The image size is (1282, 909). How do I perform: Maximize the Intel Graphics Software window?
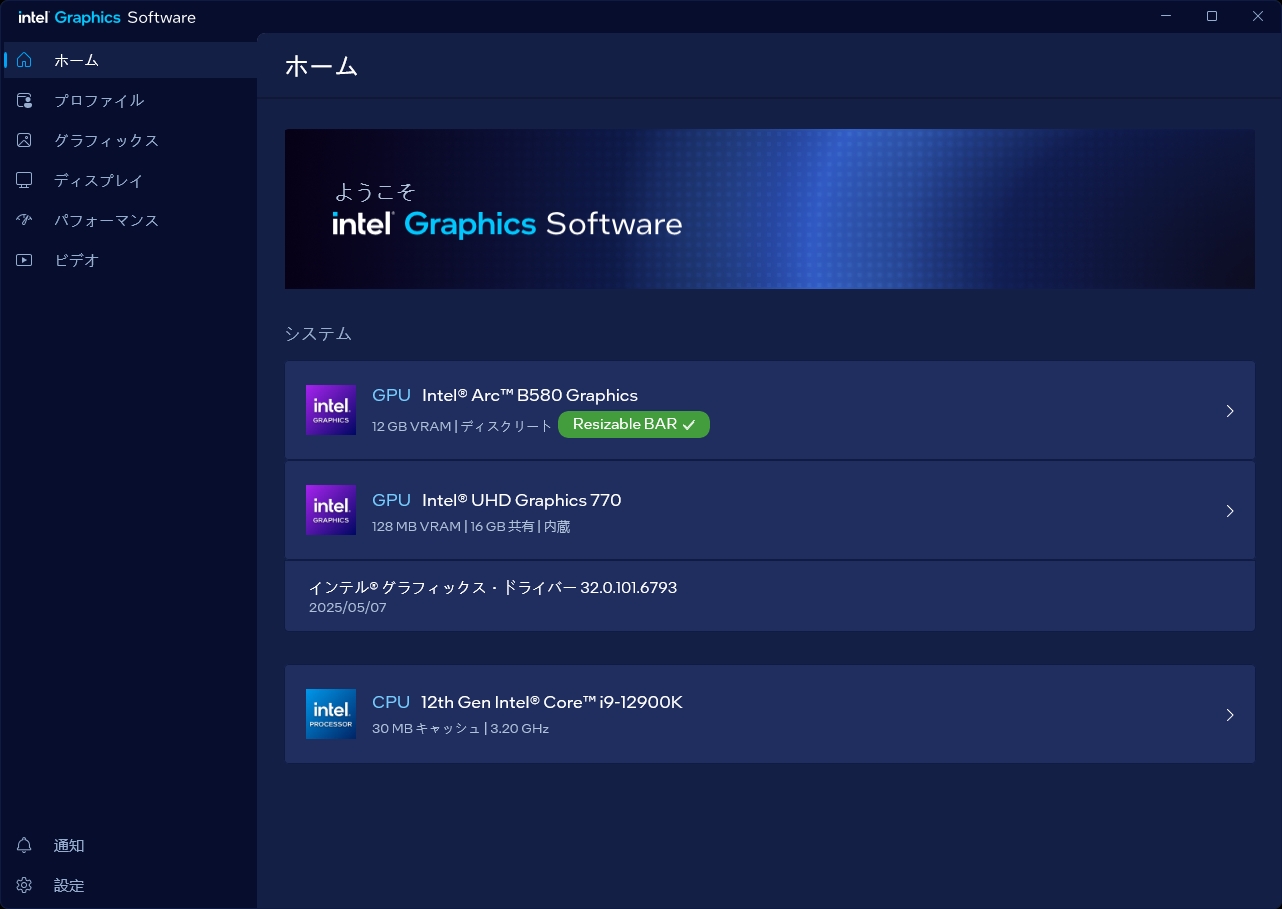pyautogui.click(x=1212, y=16)
